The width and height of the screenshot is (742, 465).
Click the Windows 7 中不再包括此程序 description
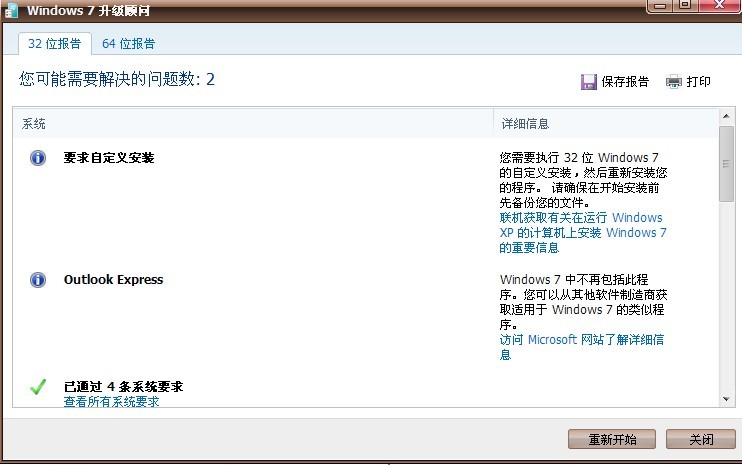583,302
